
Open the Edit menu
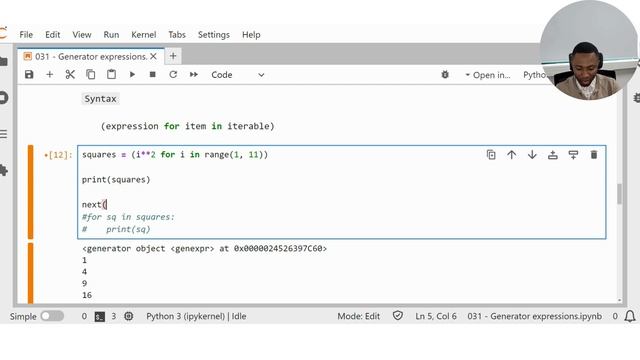click(x=52, y=35)
